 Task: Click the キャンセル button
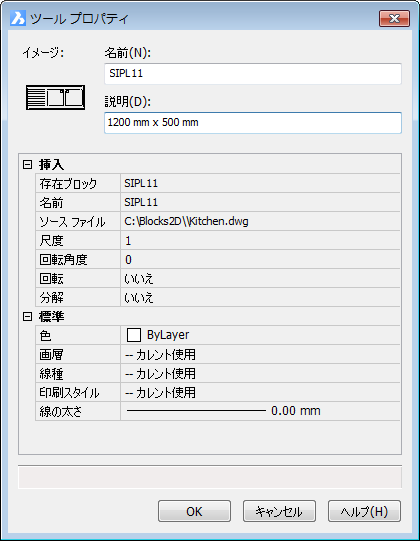point(279,511)
